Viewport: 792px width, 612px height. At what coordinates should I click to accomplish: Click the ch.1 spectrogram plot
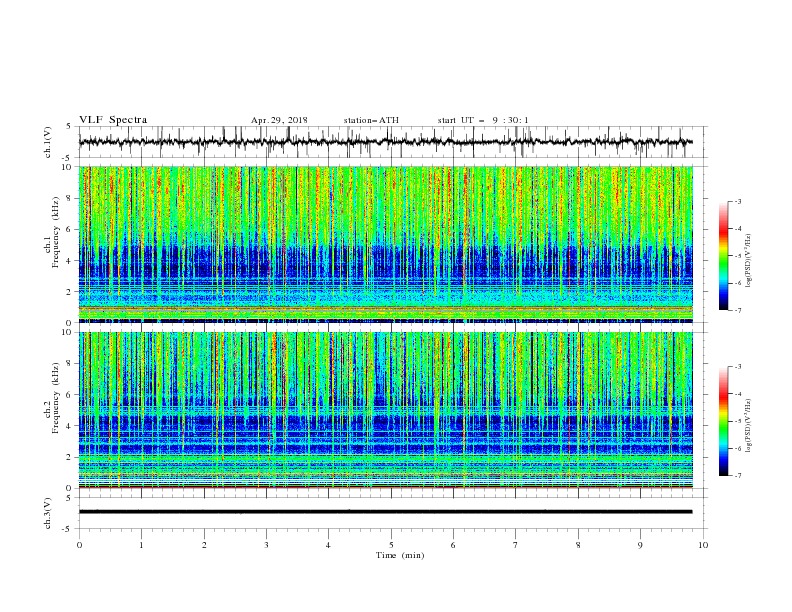[386, 244]
